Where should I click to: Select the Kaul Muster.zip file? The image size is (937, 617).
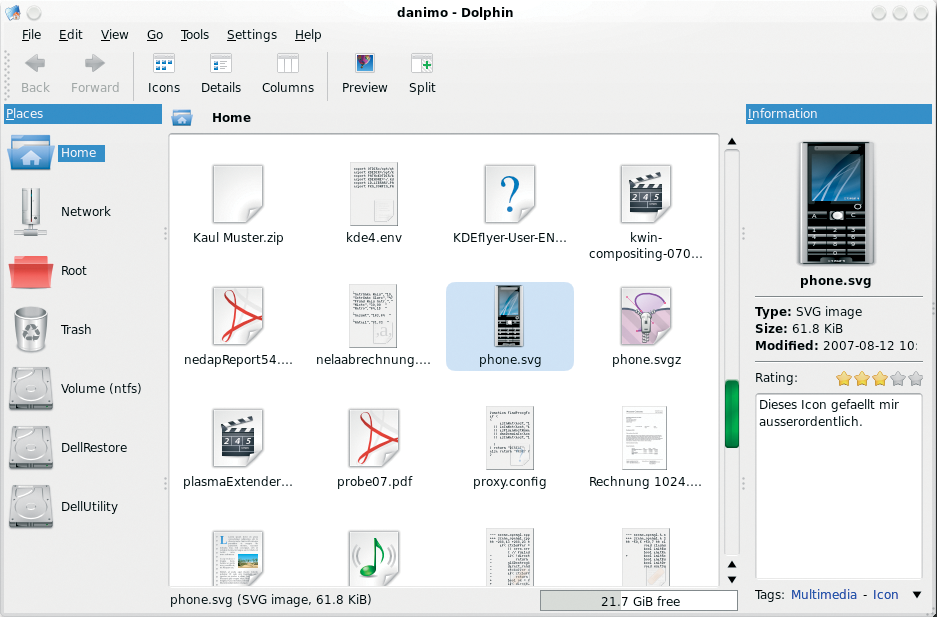[x=238, y=204]
